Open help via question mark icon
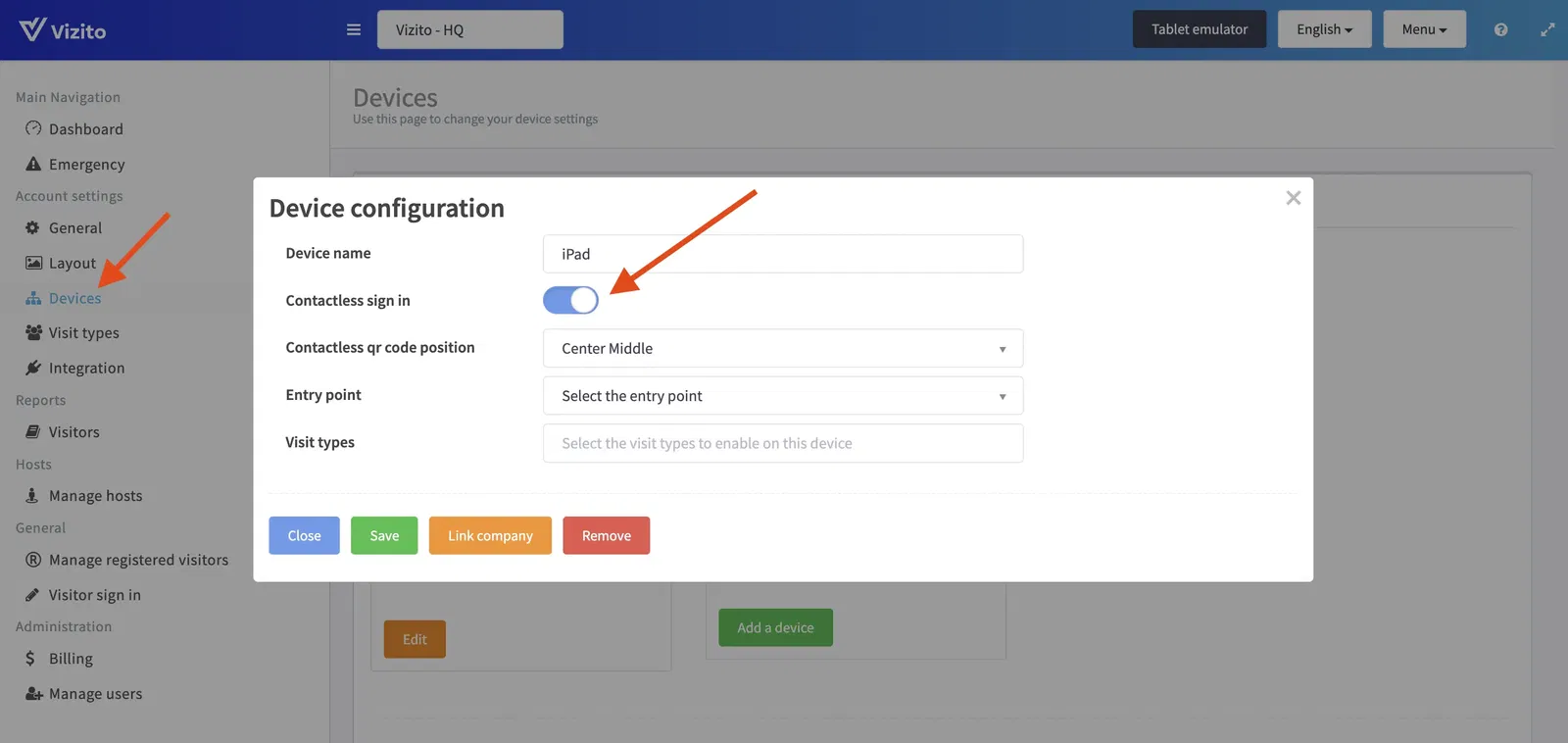Viewport: 1568px width, 743px height. (1500, 29)
